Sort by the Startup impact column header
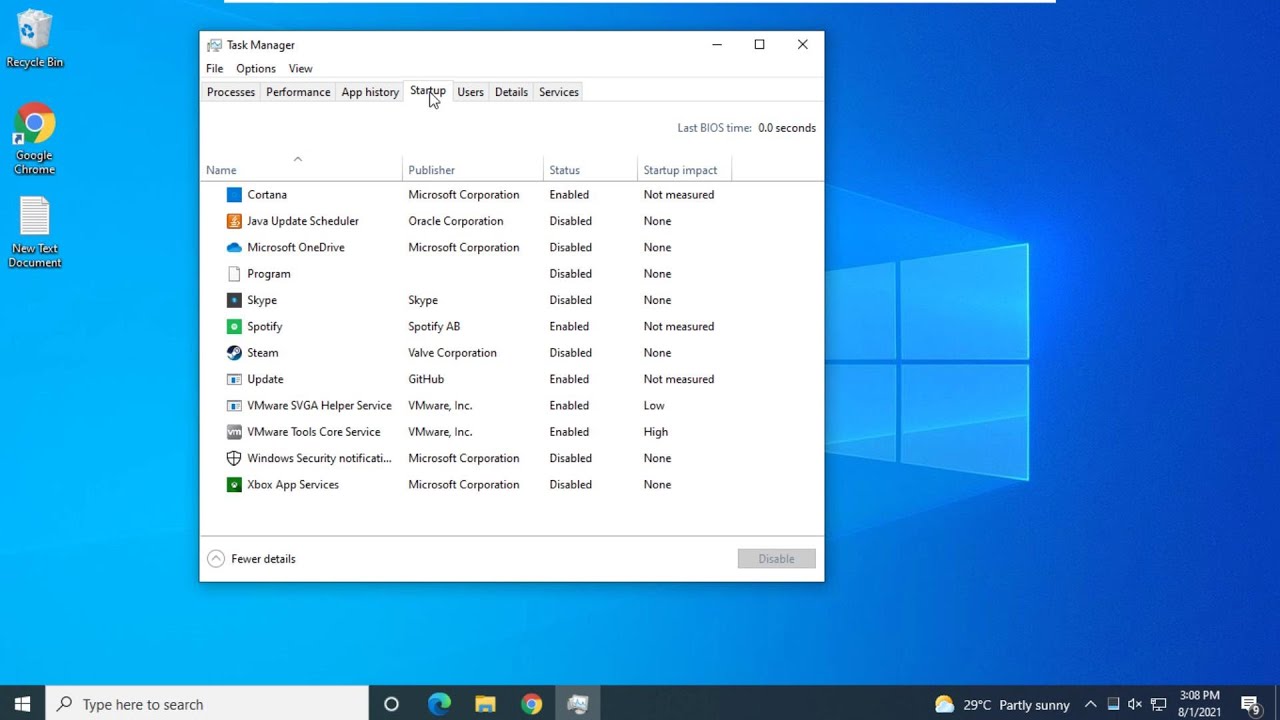Viewport: 1280px width, 720px height. pos(684,170)
